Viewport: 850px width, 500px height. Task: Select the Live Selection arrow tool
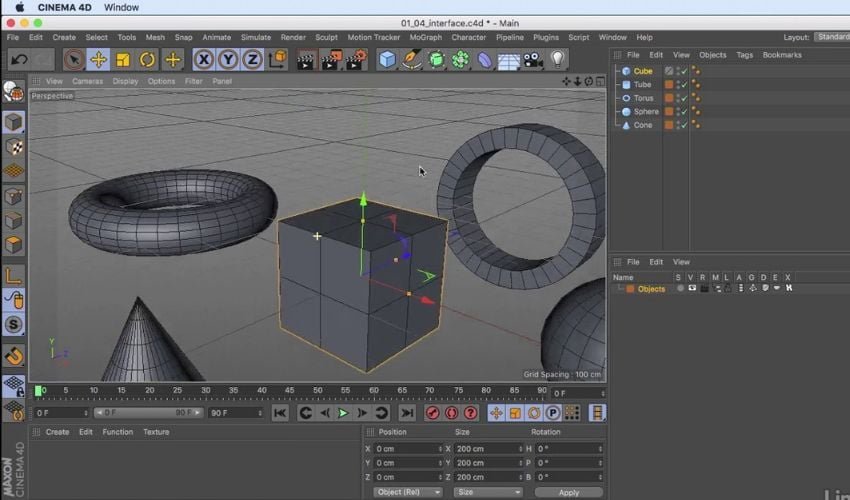[x=74, y=60]
